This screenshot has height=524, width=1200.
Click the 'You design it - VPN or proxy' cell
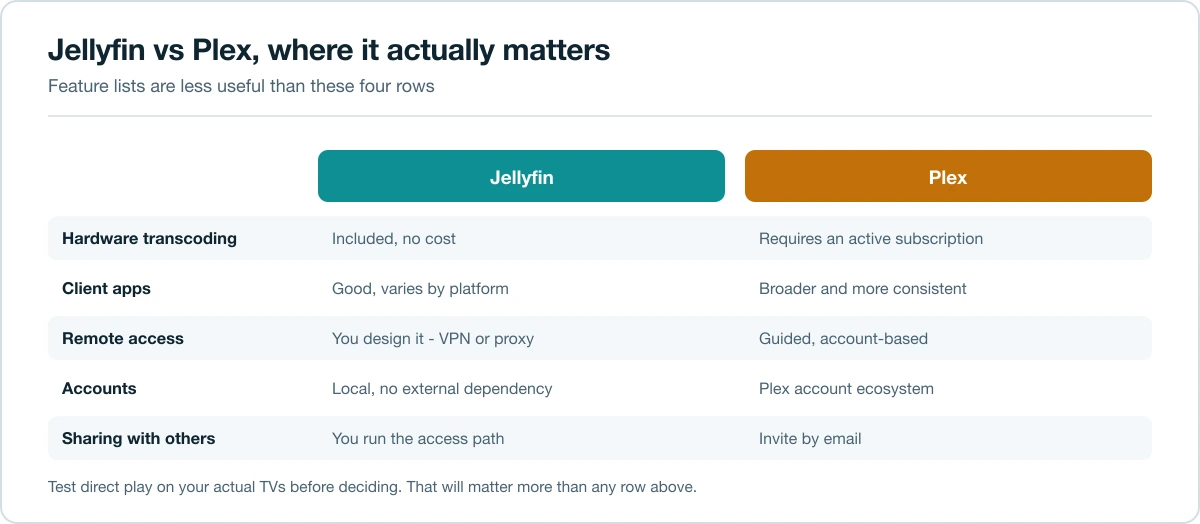pyautogui.click(x=433, y=338)
